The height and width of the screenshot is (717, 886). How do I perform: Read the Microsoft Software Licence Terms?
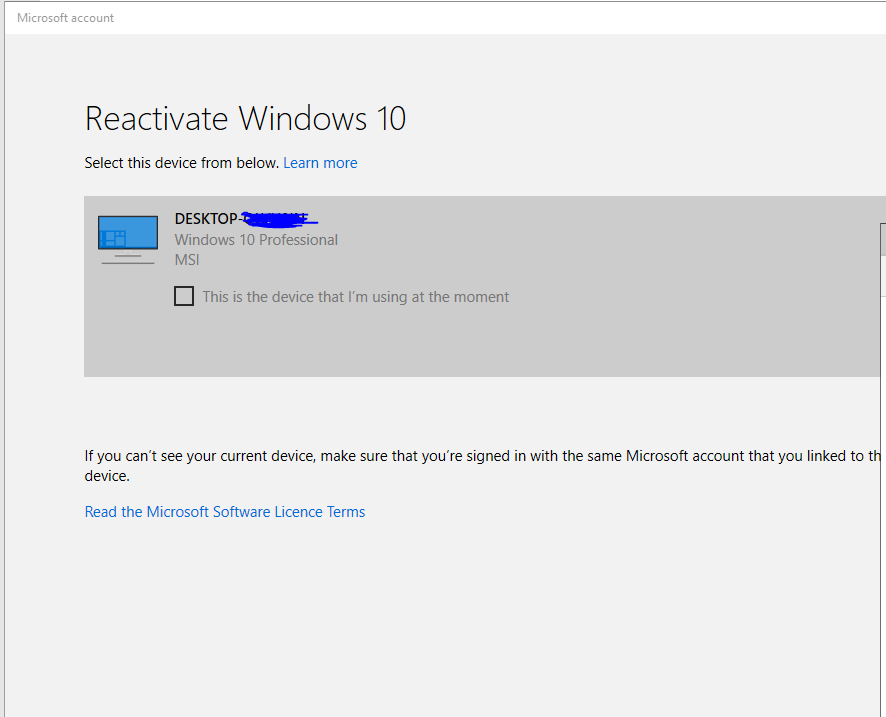(x=225, y=512)
